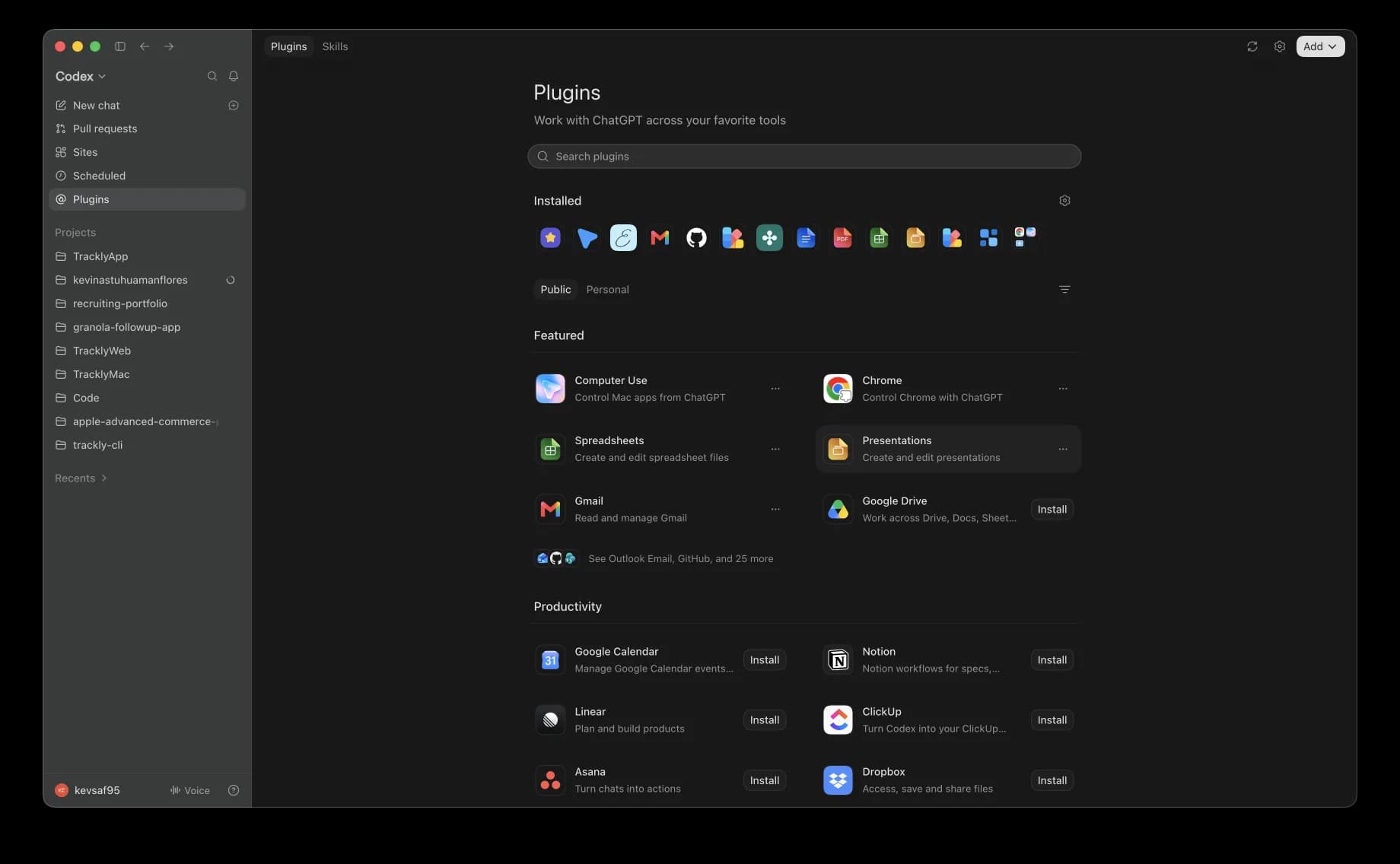Open the blue document installed plugin icon
This screenshot has width=1400, height=864.
click(x=806, y=238)
